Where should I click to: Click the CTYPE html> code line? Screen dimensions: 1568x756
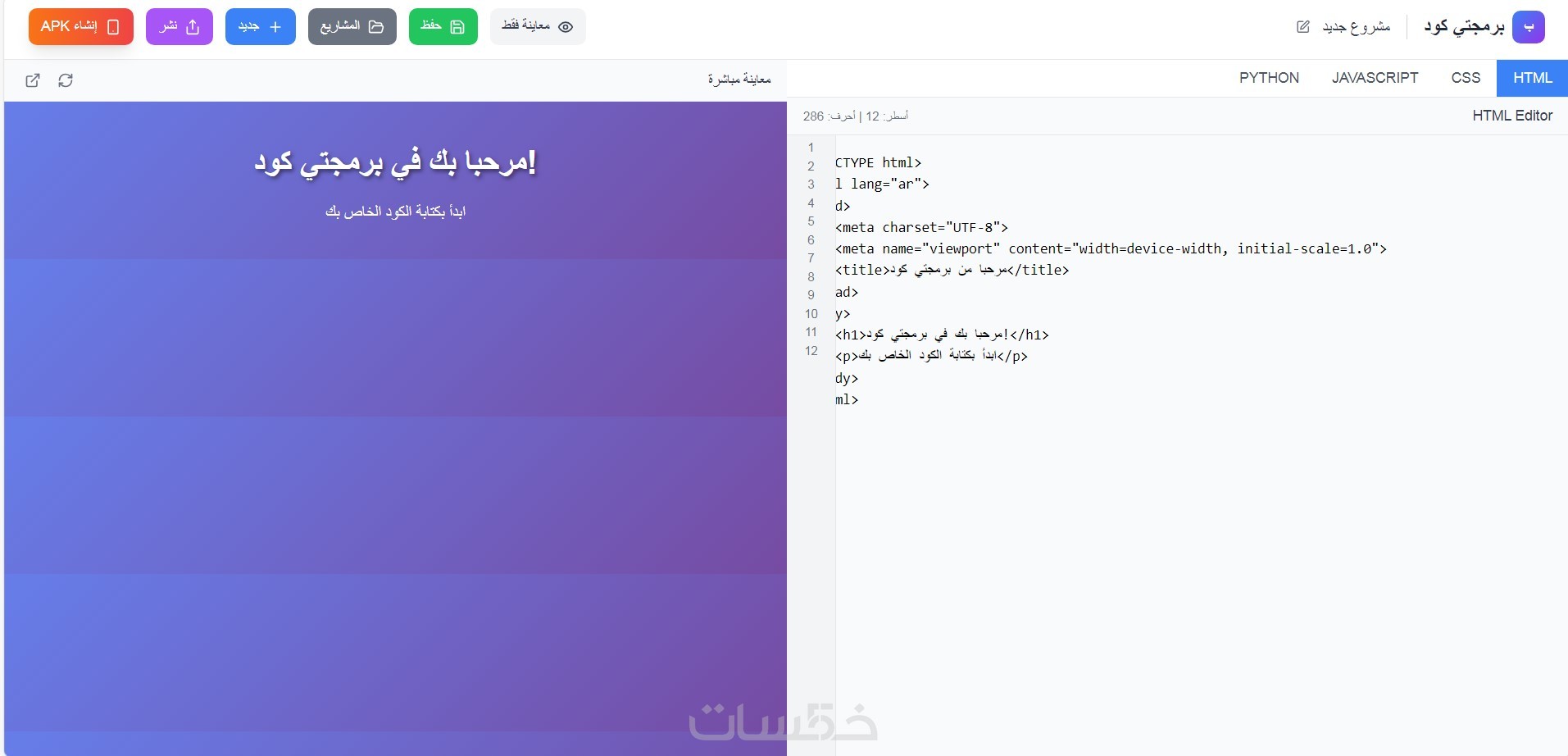point(878,162)
